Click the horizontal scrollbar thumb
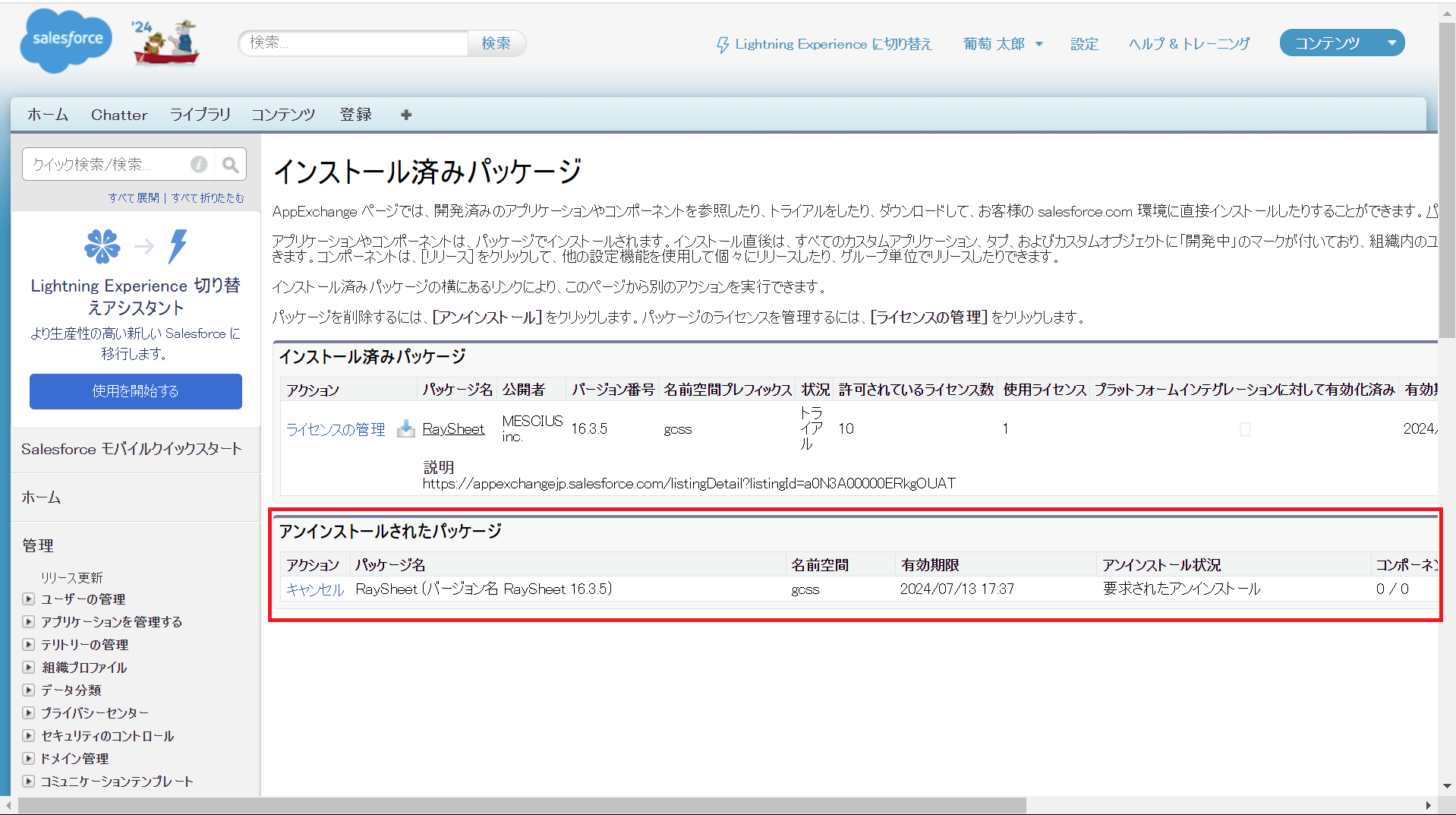The image size is (1456, 815). click(522, 805)
